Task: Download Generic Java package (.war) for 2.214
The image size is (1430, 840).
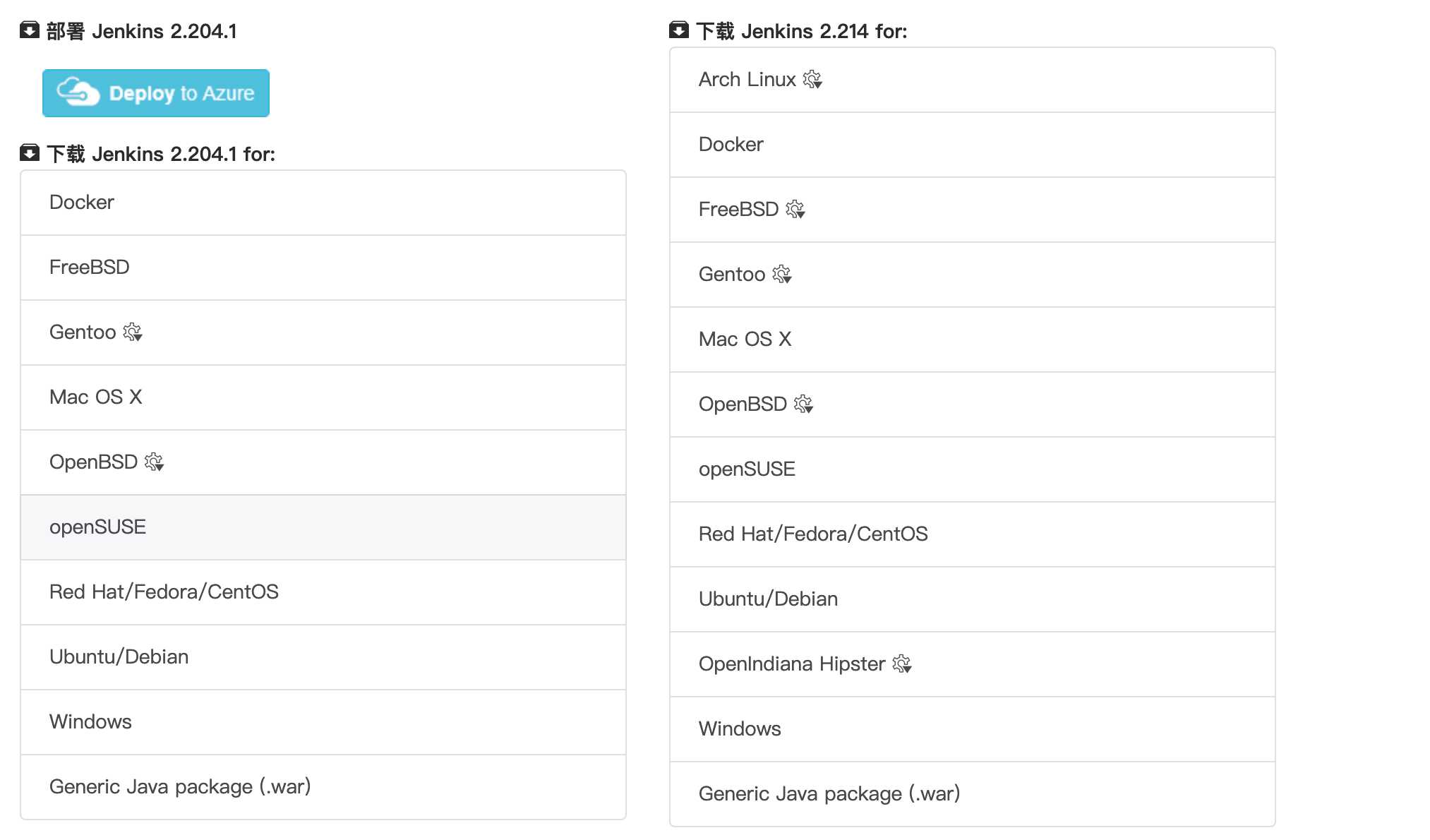Action: [973, 794]
